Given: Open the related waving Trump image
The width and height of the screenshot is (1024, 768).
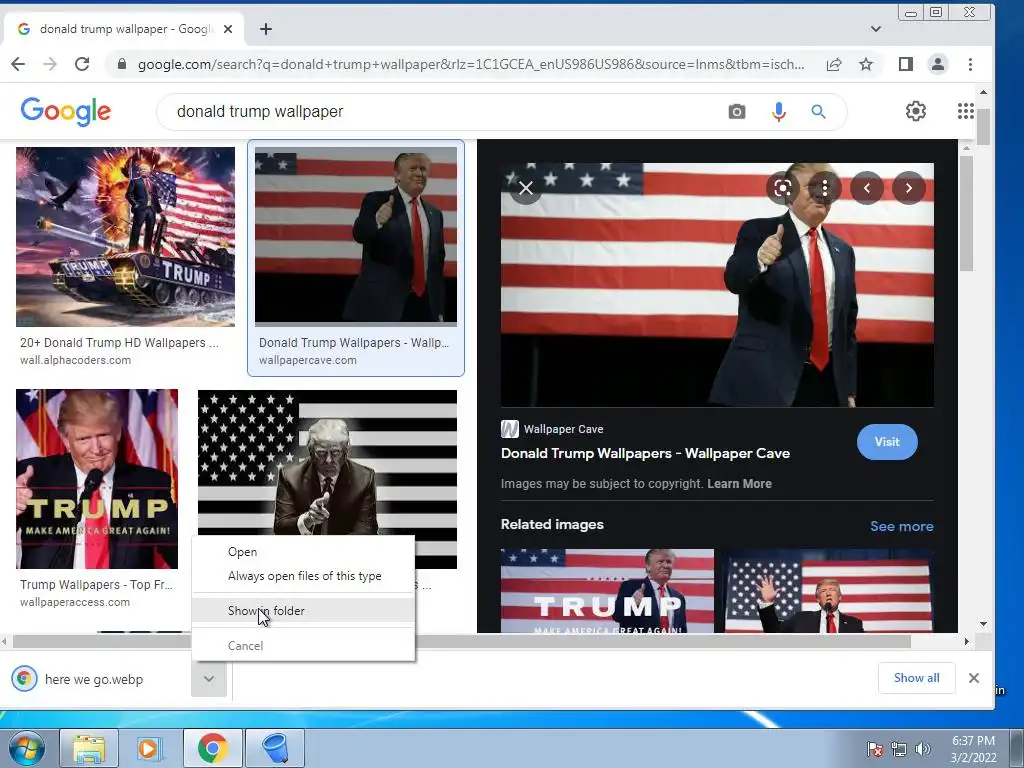Looking at the screenshot, I should (829, 591).
